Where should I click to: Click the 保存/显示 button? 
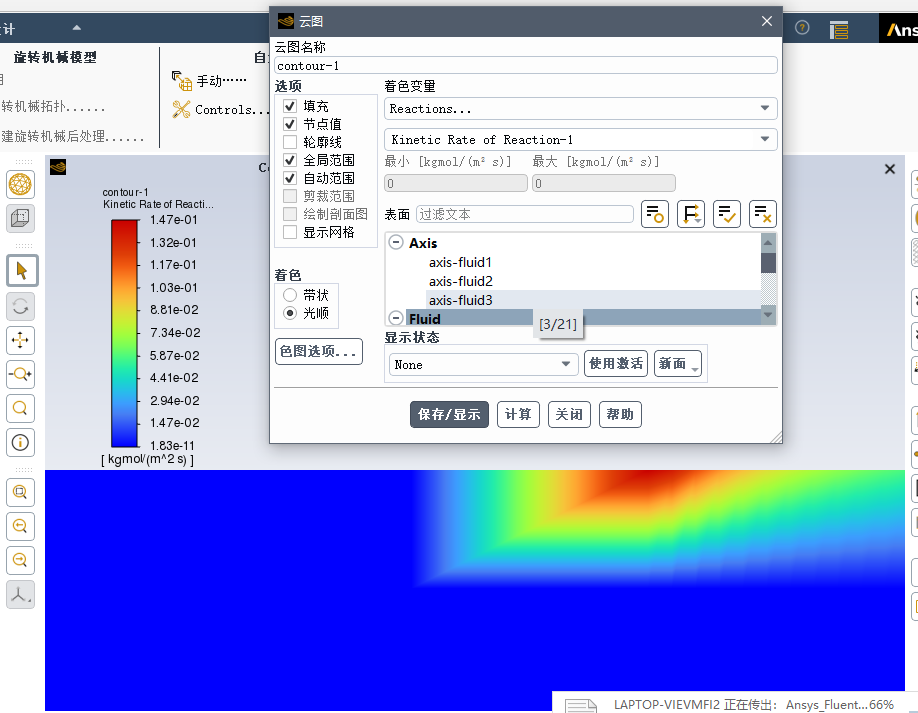click(449, 415)
